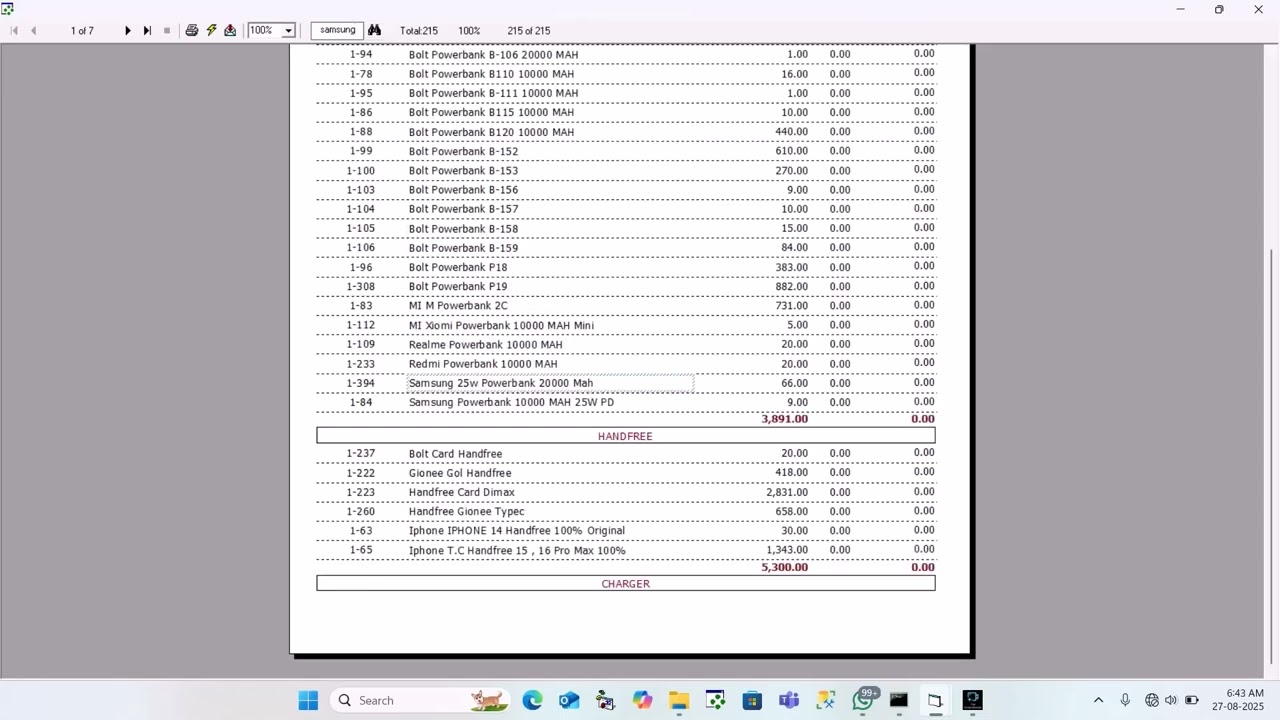Click Realme Powerbank 10000 MAH row
The height and width of the screenshot is (720, 1280).
485,345
